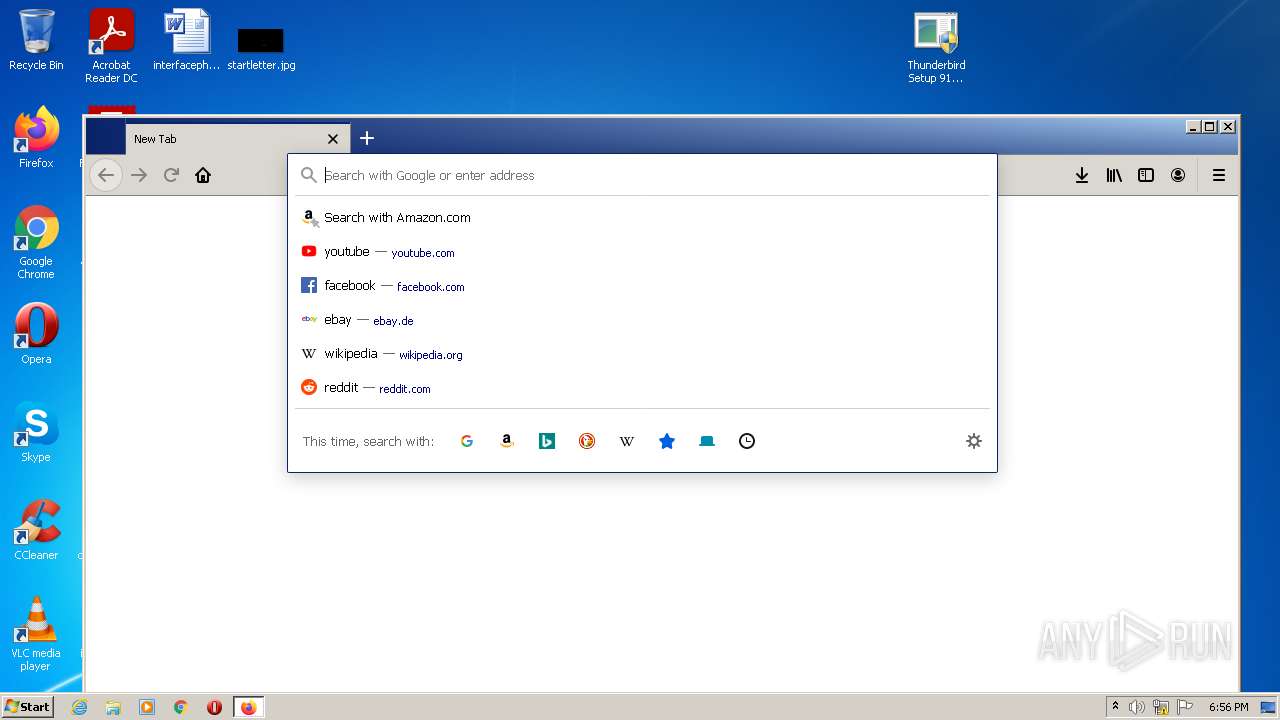The width and height of the screenshot is (1280, 720).
Task: Open a new tab with plus button
Action: coord(367,138)
